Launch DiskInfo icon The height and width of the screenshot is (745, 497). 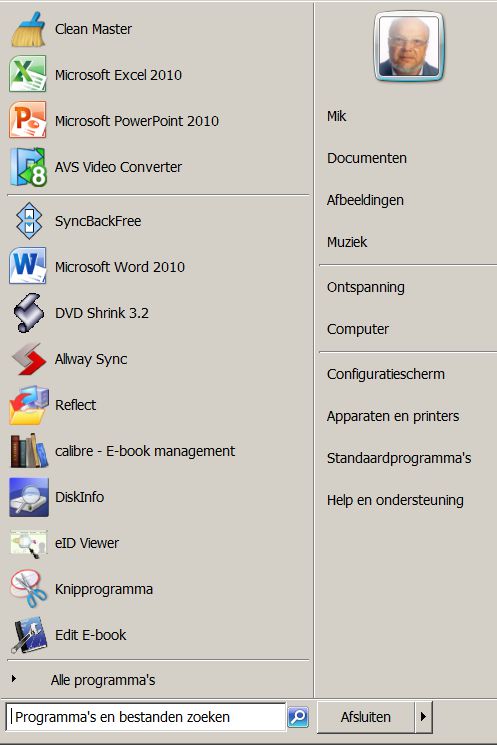point(29,497)
